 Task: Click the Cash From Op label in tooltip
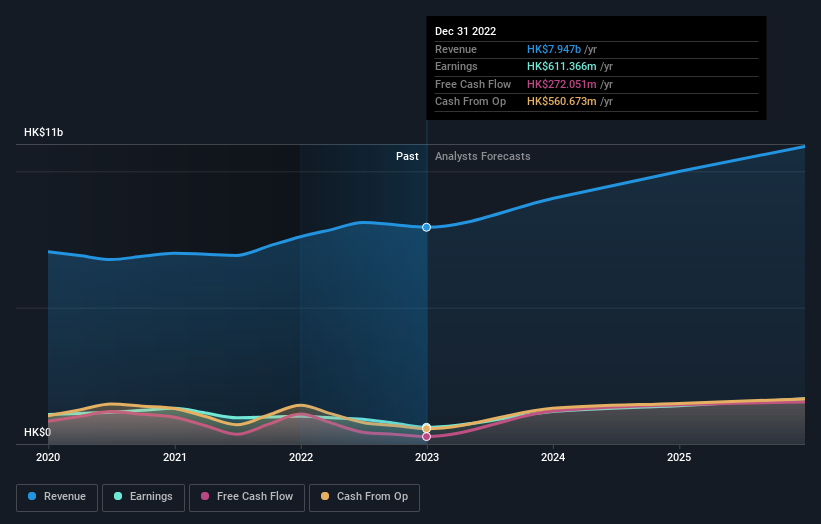click(x=470, y=102)
